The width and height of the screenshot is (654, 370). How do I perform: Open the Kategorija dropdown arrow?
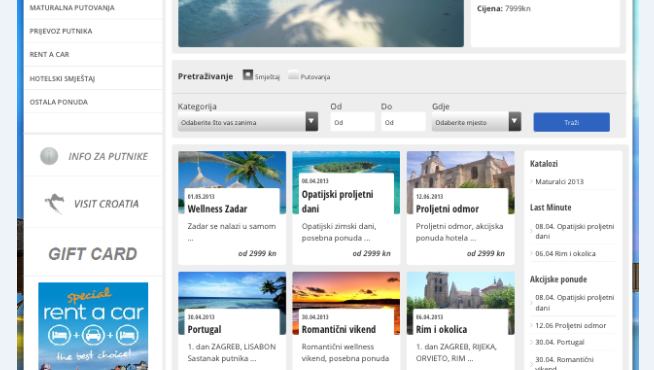[x=312, y=121]
